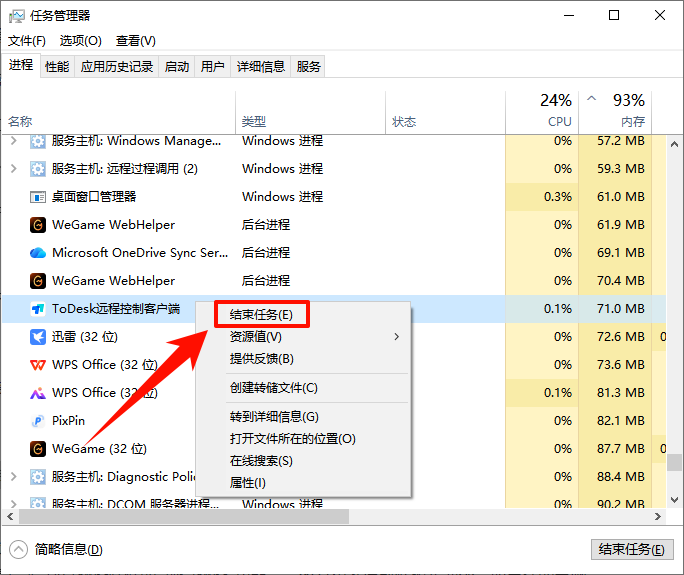Select Microsoft OneDrive Sync Ser... row name
Image resolution: width=684 pixels, height=575 pixels.
[x=140, y=253]
